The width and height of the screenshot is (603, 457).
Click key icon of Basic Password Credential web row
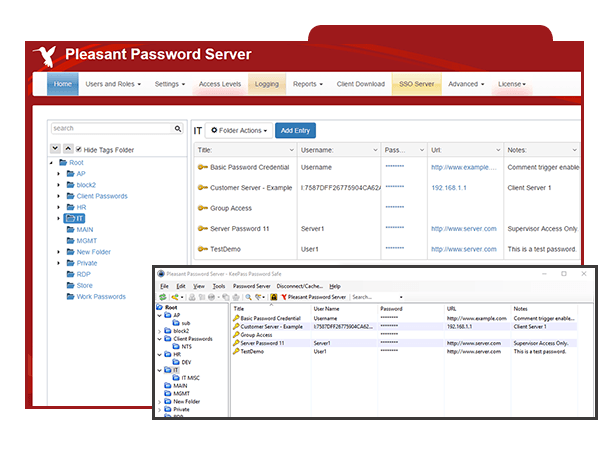tap(203, 167)
